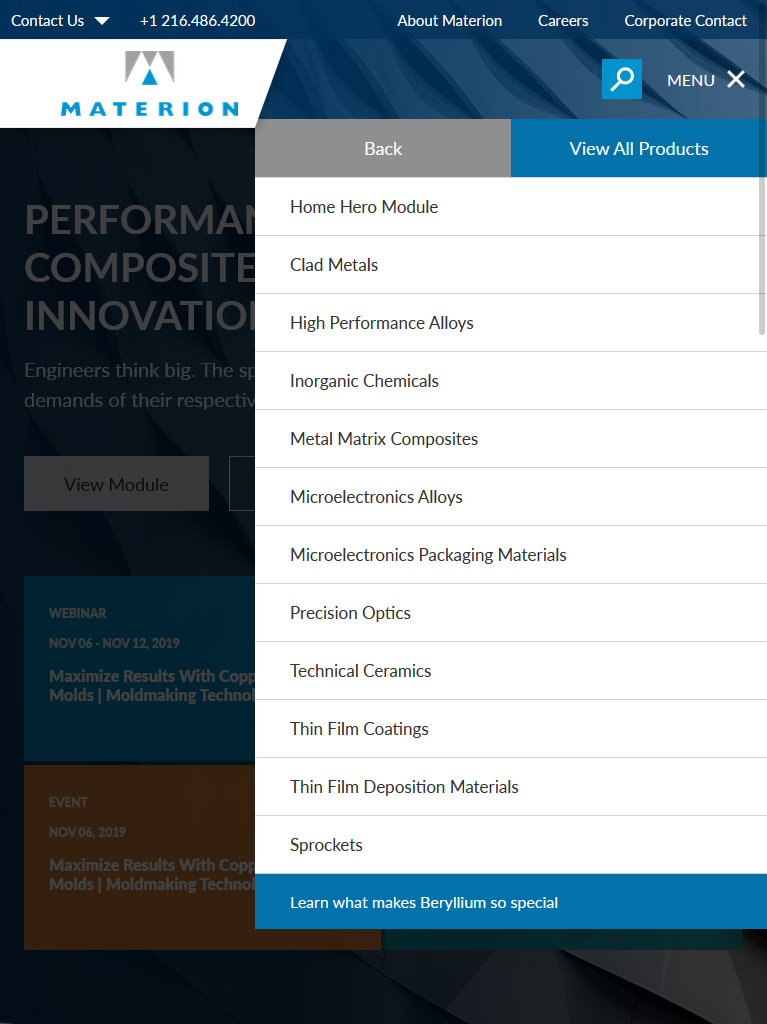The image size is (767, 1024).
Task: Choose Precision Optics item
Action: pos(510,613)
